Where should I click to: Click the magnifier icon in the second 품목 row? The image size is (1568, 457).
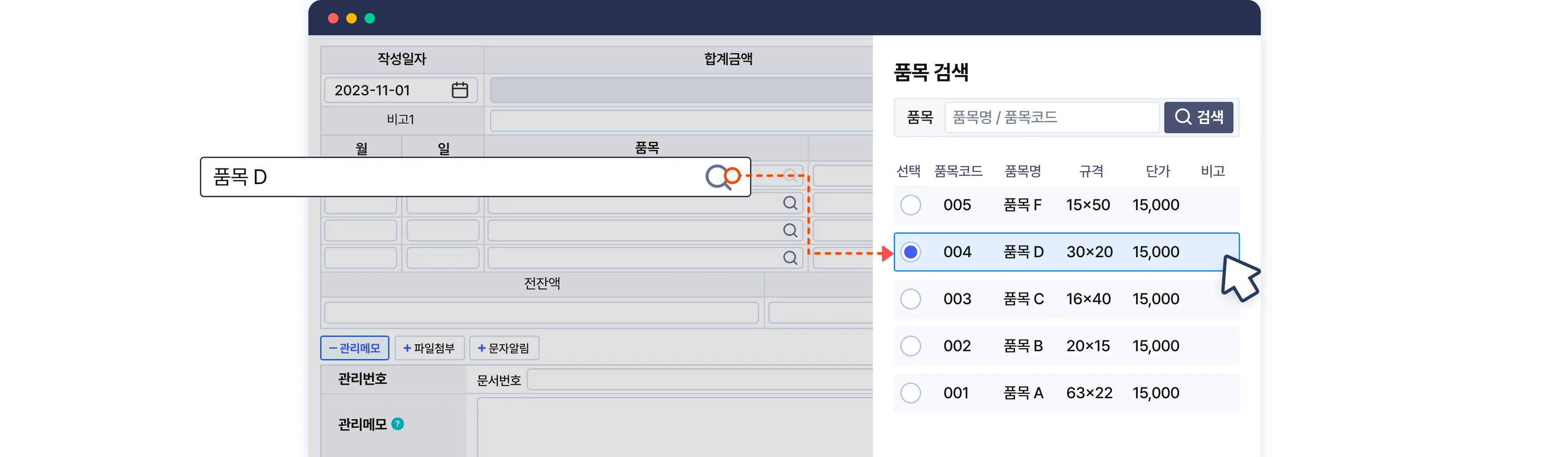tap(790, 203)
